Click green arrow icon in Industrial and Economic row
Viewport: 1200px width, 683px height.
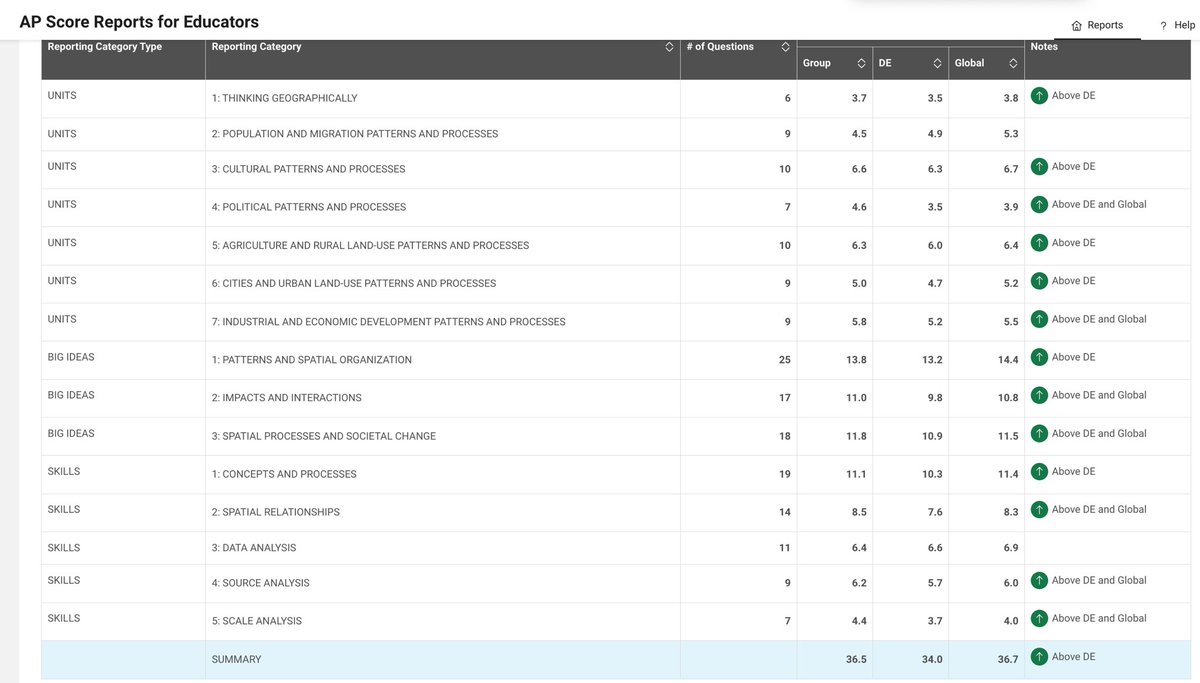pyautogui.click(x=1039, y=319)
